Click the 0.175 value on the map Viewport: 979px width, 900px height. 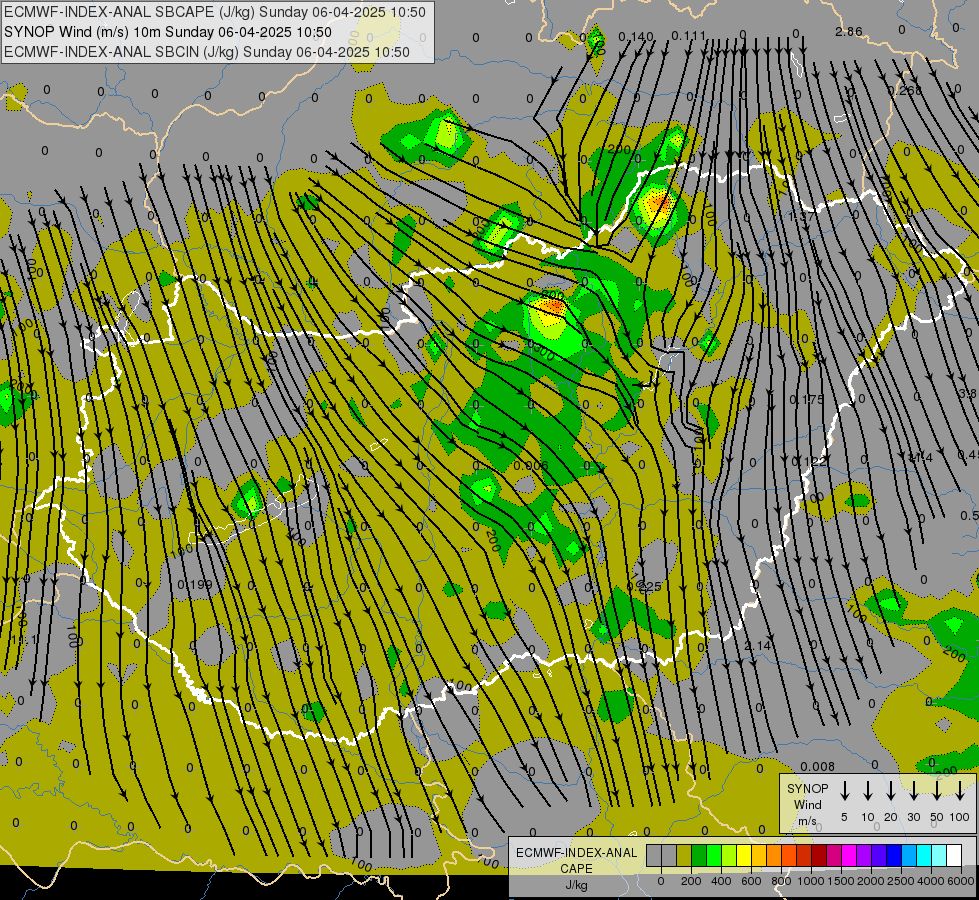807,399
